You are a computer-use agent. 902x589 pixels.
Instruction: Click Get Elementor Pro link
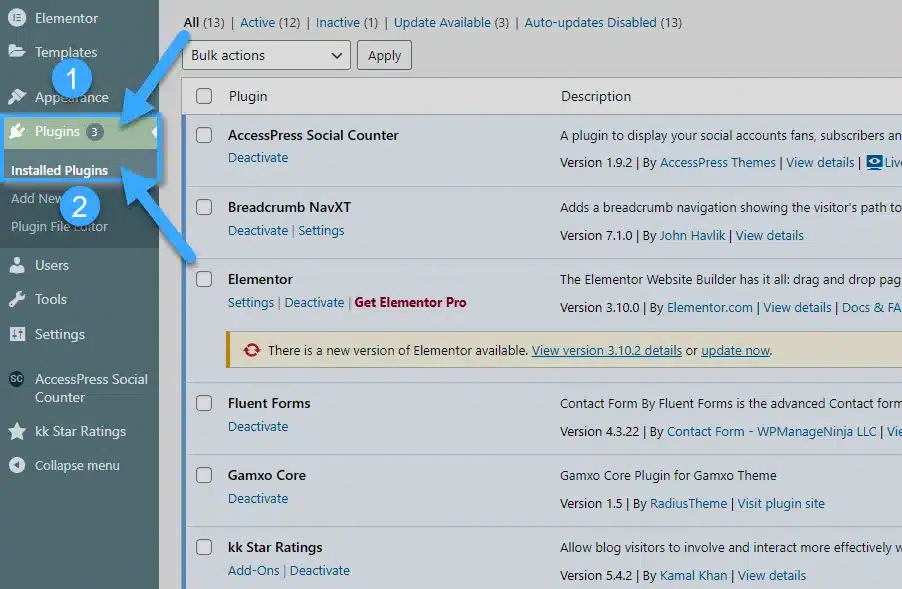(x=410, y=303)
